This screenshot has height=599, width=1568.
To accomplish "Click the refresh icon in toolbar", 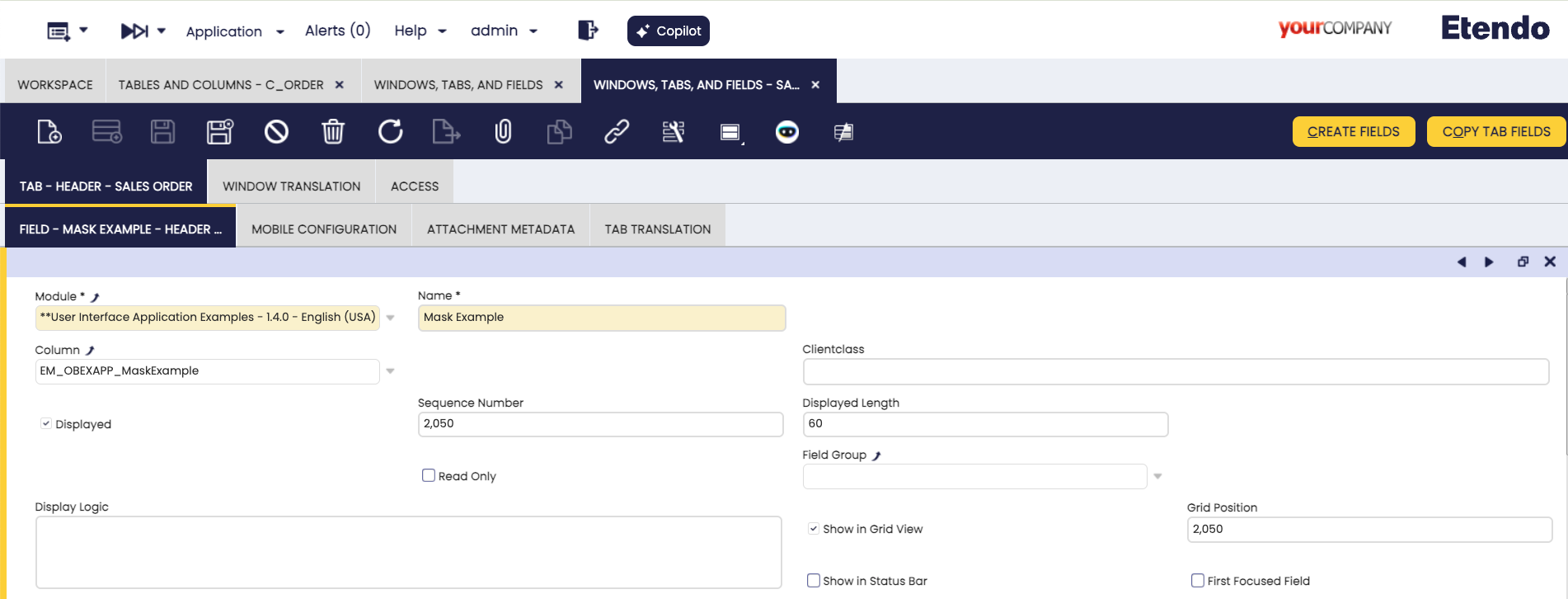I will [390, 132].
